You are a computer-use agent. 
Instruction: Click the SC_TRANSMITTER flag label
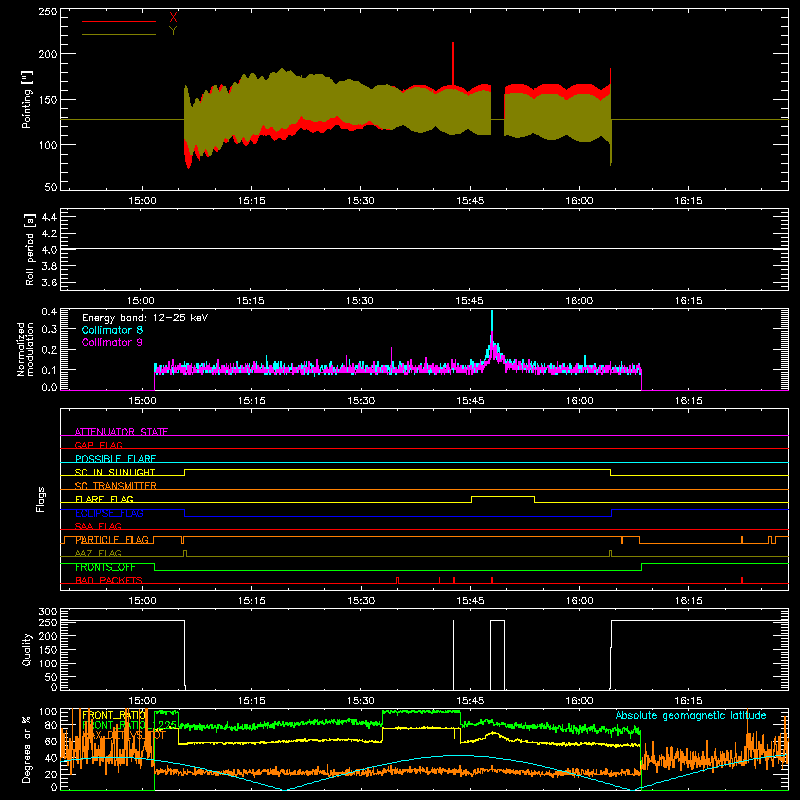coord(116,486)
